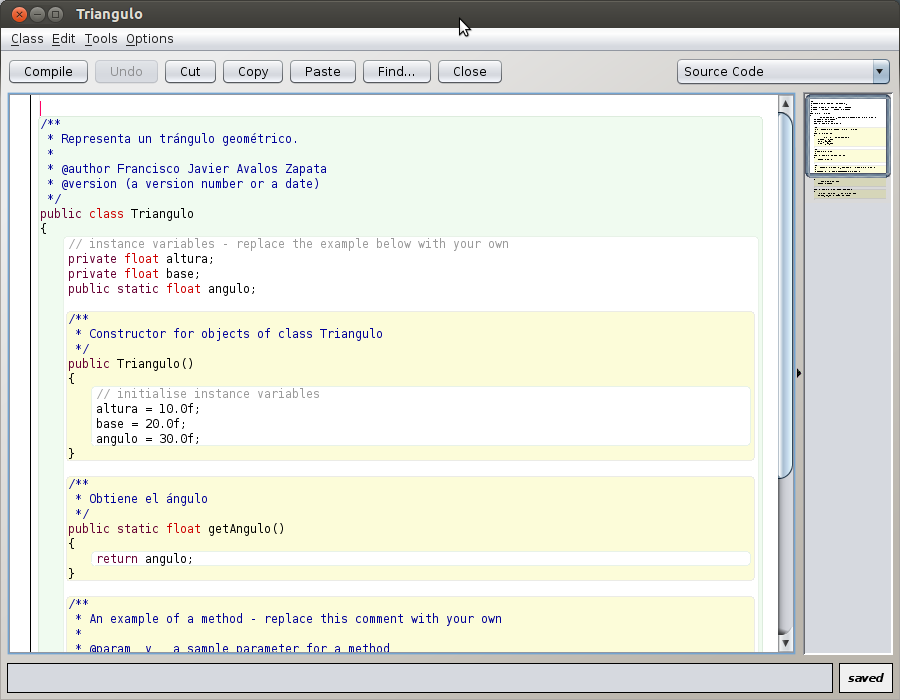Screen dimensions: 900x700
Task: Click the vertical scrollbar thumb
Action: [785, 295]
